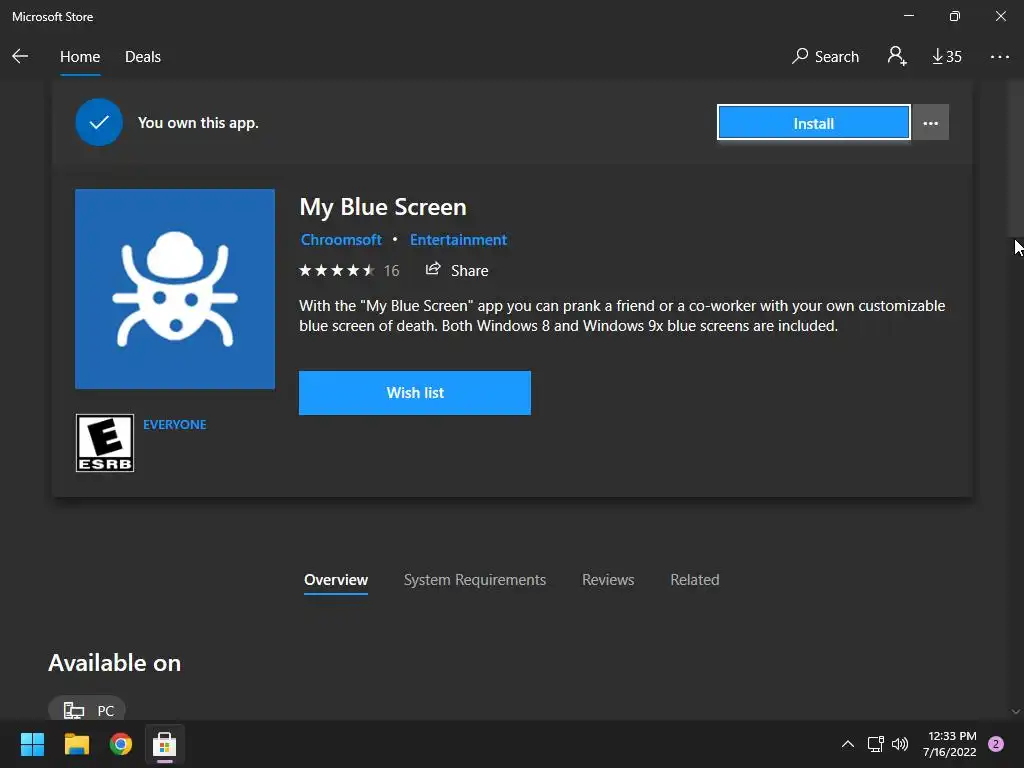Click the PC availability badge
1024x768 pixels.
click(87, 709)
